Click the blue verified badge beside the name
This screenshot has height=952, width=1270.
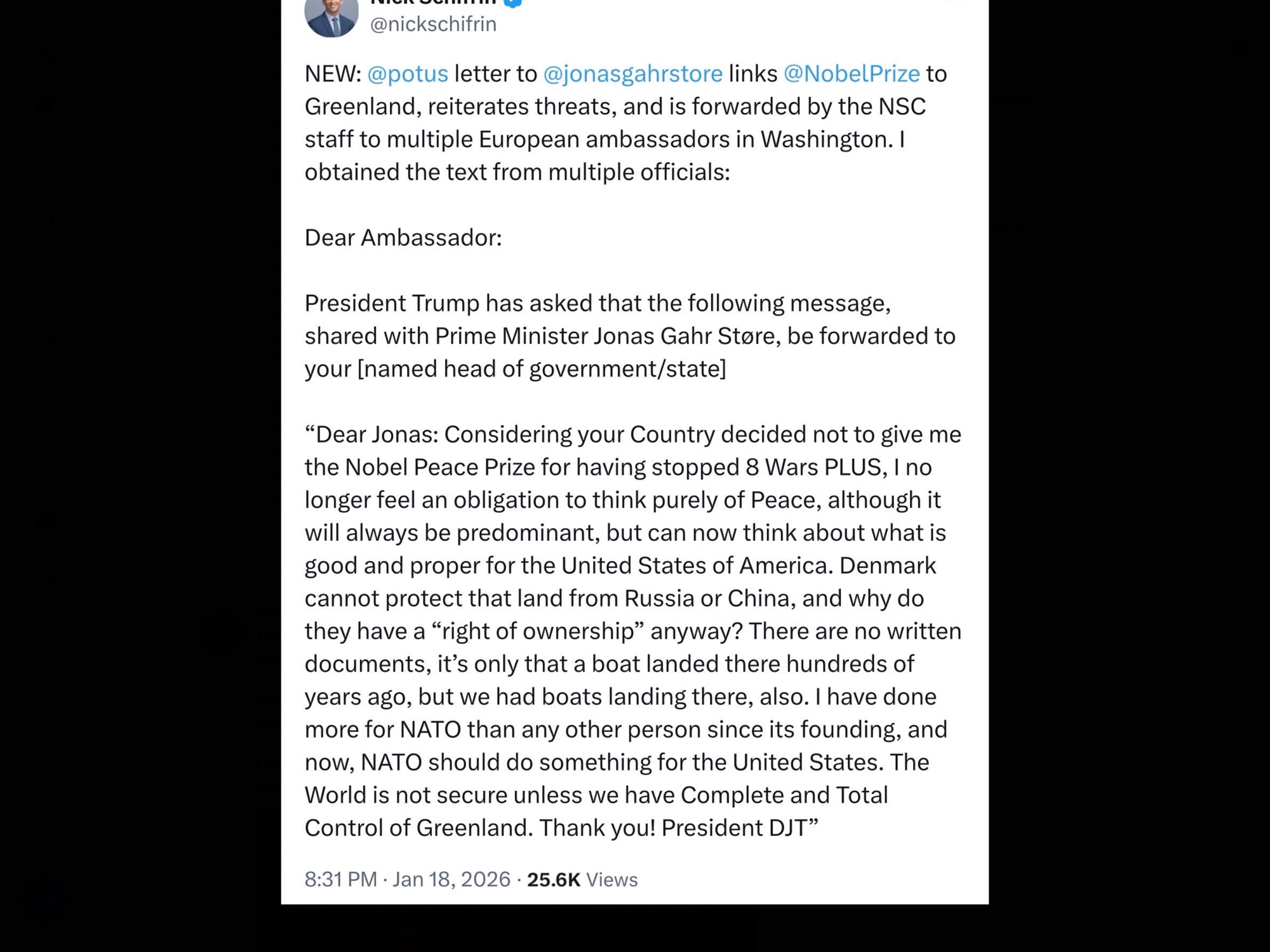coord(512,2)
